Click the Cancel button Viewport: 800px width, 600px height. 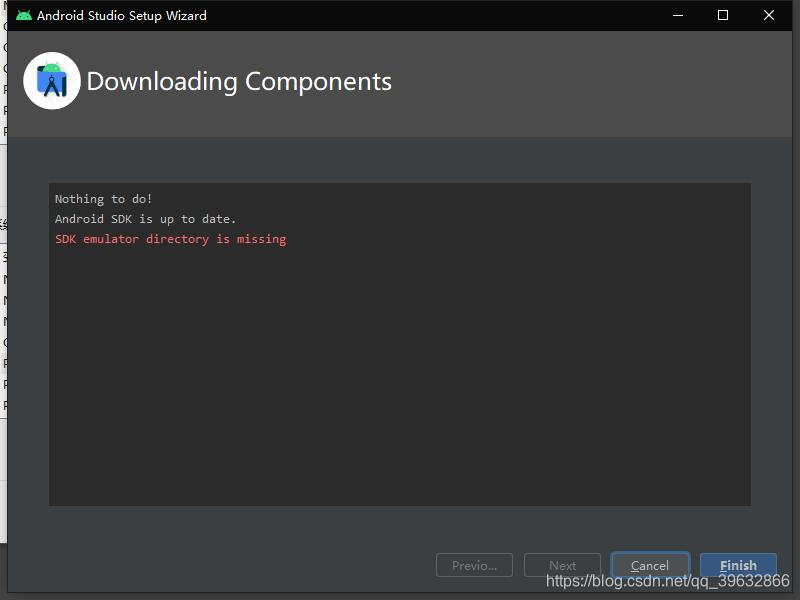coord(650,565)
